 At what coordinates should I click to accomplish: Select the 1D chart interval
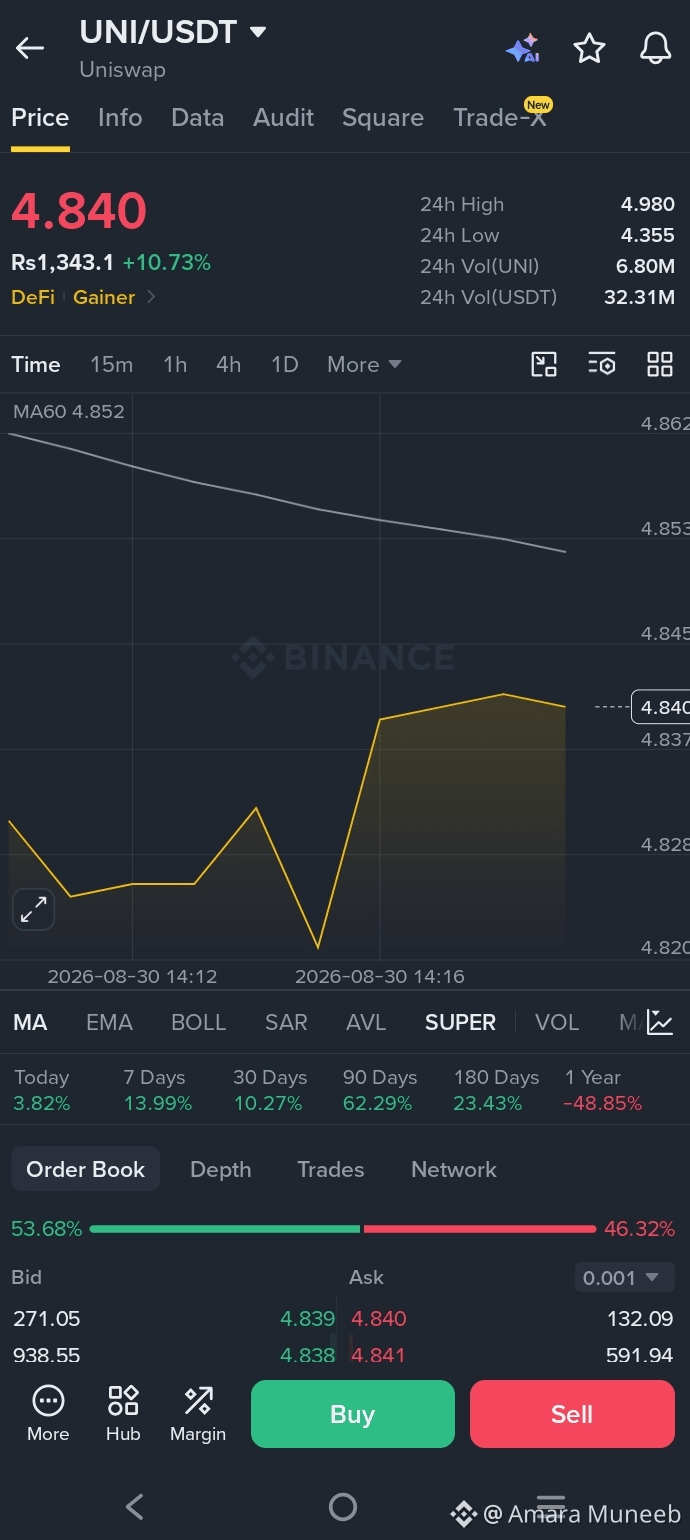coord(285,365)
